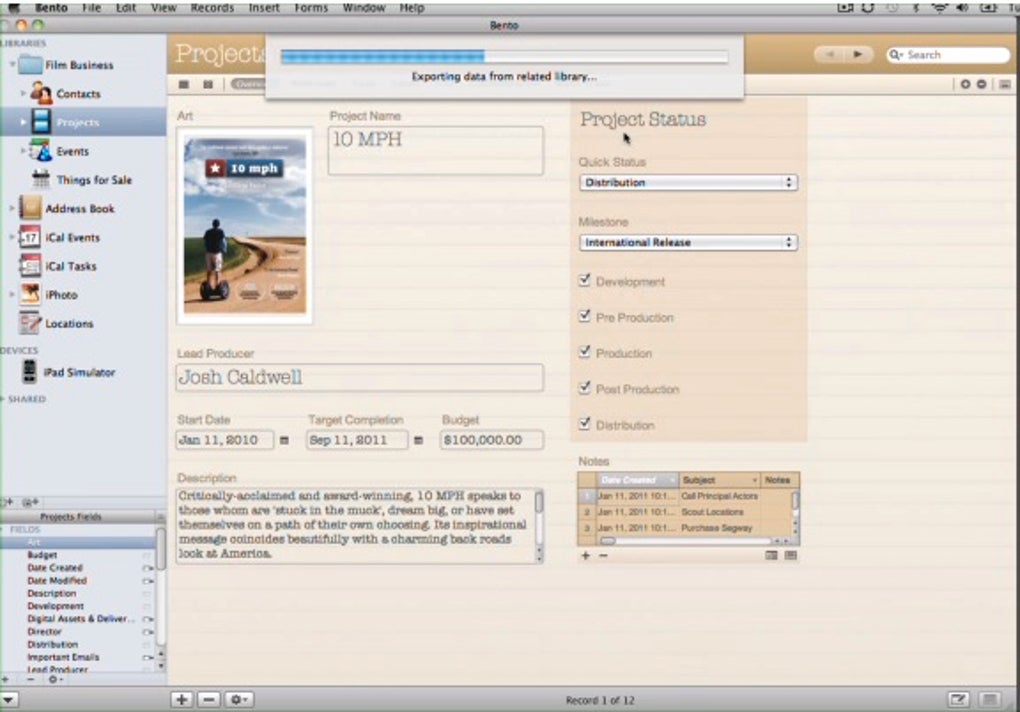This screenshot has height=712, width=1020.
Task: Open the Insert menu
Action: click(x=264, y=8)
